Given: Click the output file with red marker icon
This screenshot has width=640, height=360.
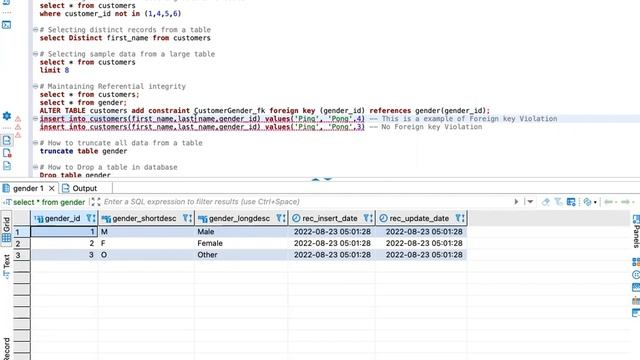Looking at the screenshot, I should pyautogui.click(x=7, y=153).
